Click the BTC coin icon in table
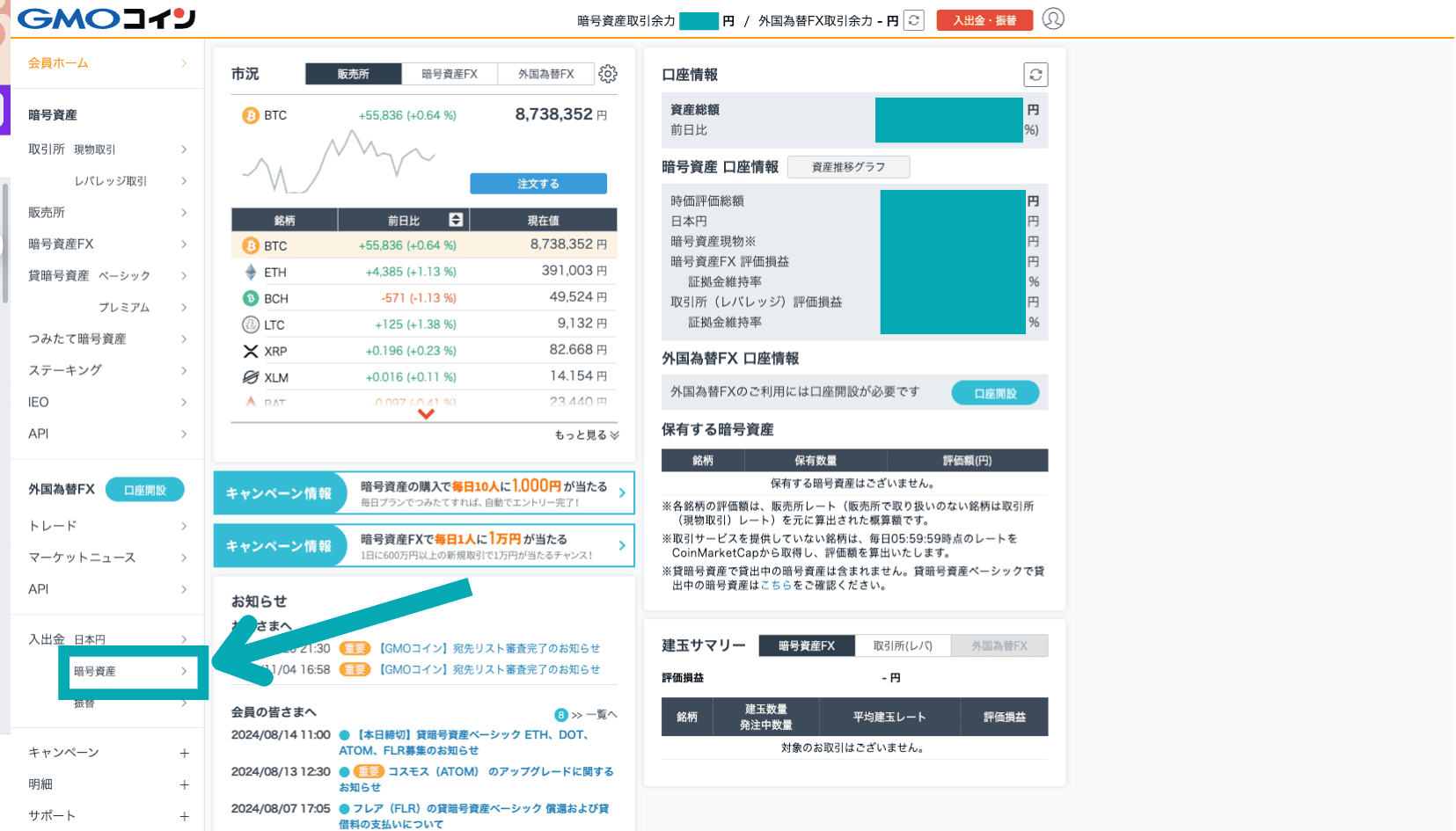The height and width of the screenshot is (831, 1456). (x=251, y=245)
